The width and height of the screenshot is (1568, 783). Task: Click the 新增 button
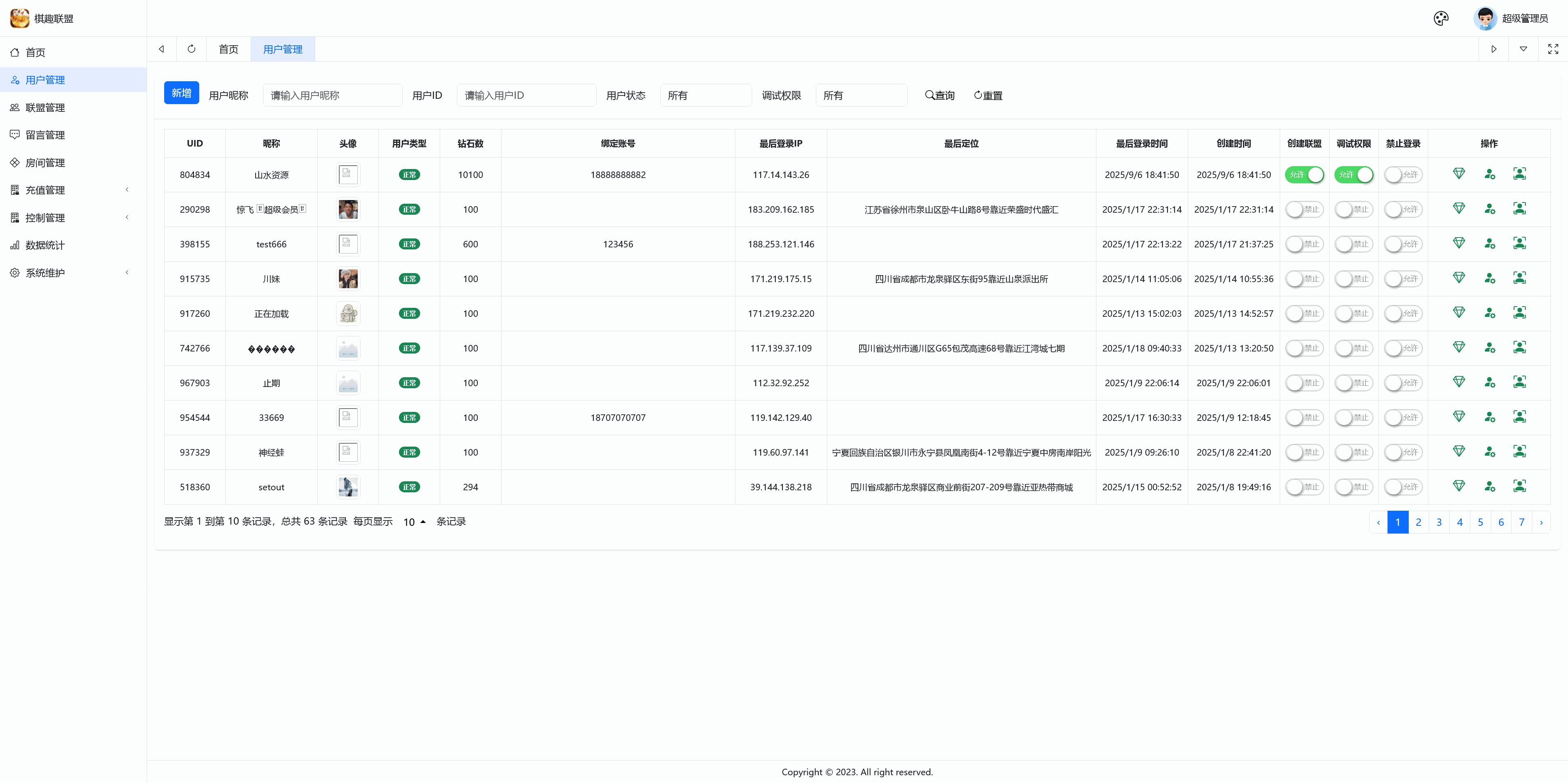click(x=181, y=93)
